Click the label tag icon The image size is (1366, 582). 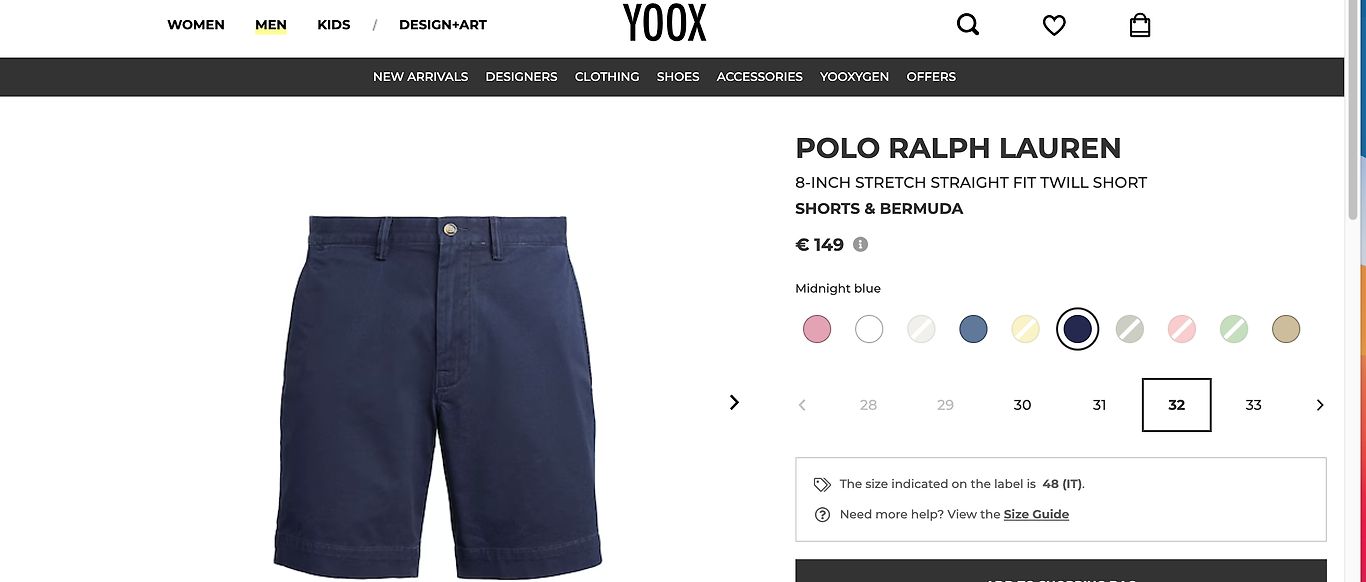coord(822,484)
